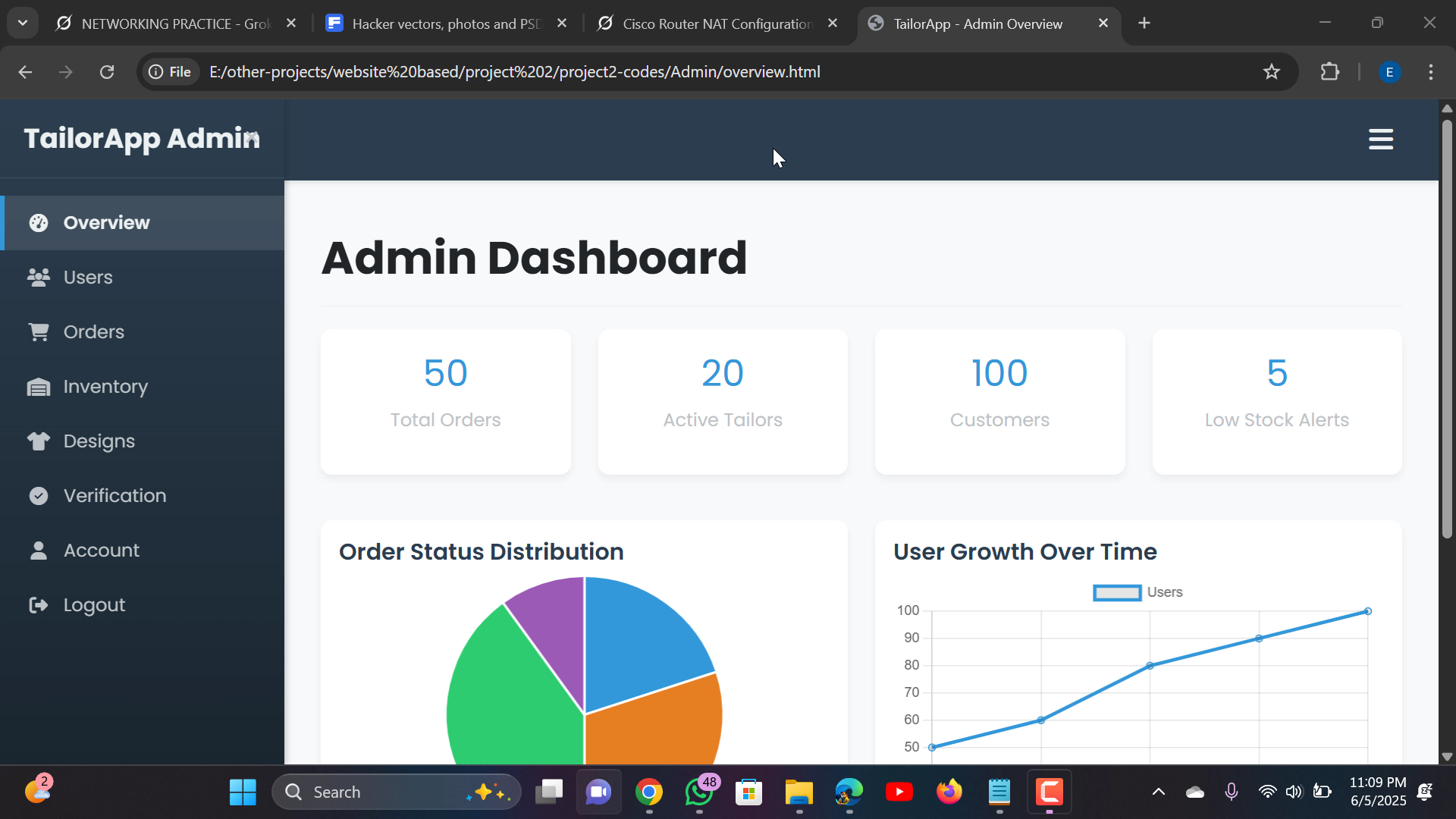Go to the Orders sidebar menu item

pyautogui.click(x=143, y=332)
